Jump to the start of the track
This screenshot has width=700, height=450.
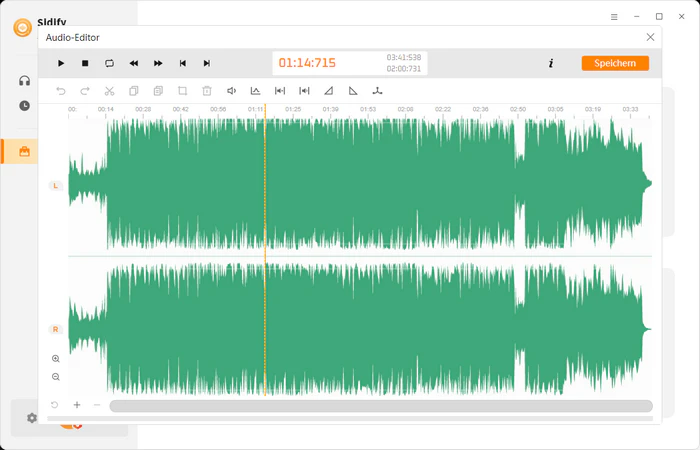coord(183,63)
